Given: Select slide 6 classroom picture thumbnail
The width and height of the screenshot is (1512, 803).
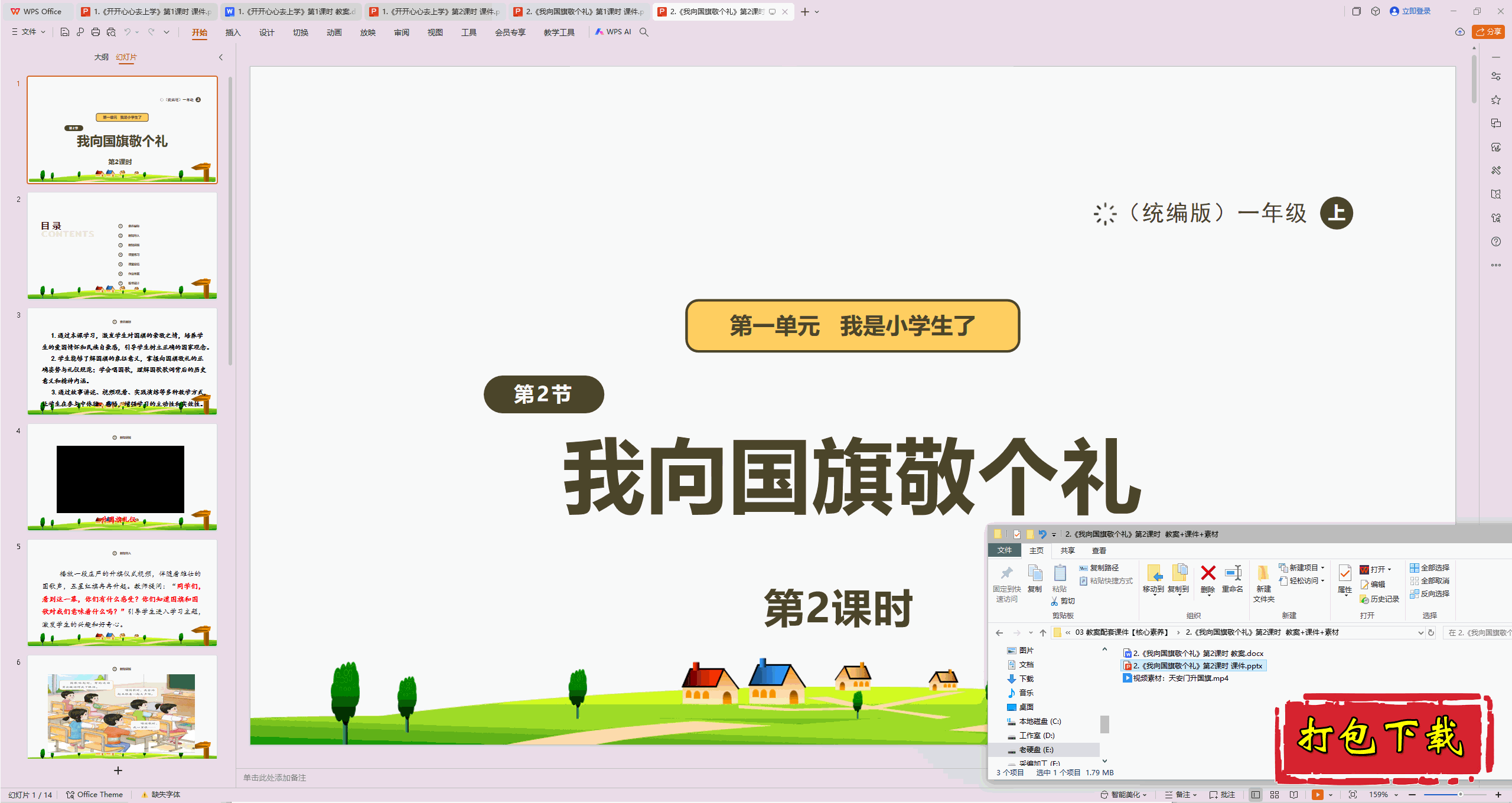Looking at the screenshot, I should click(122, 707).
